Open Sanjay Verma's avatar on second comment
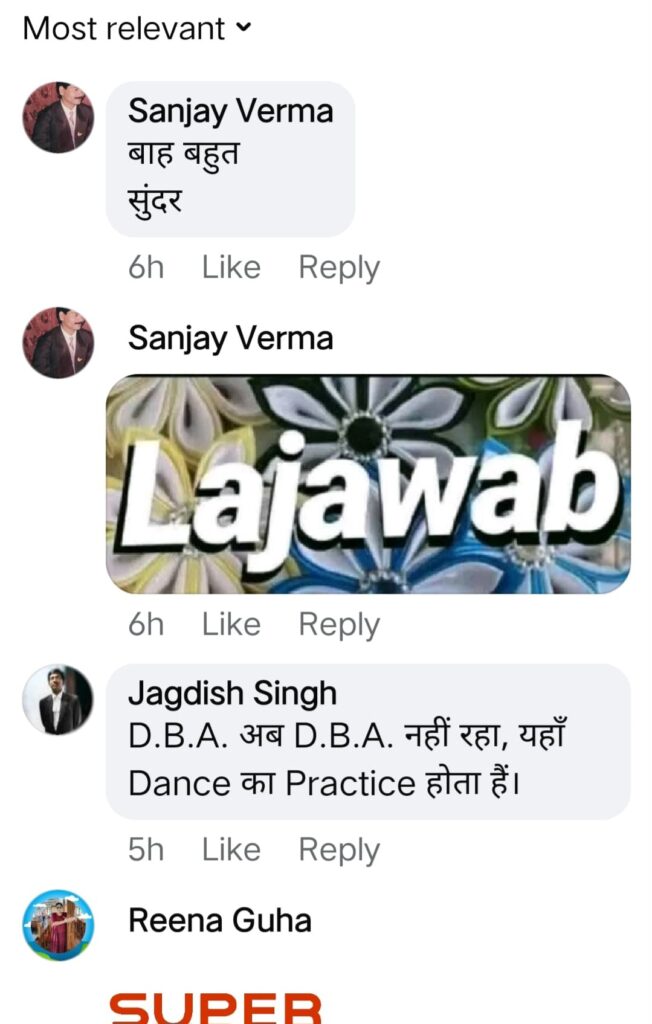 pyautogui.click(x=58, y=343)
